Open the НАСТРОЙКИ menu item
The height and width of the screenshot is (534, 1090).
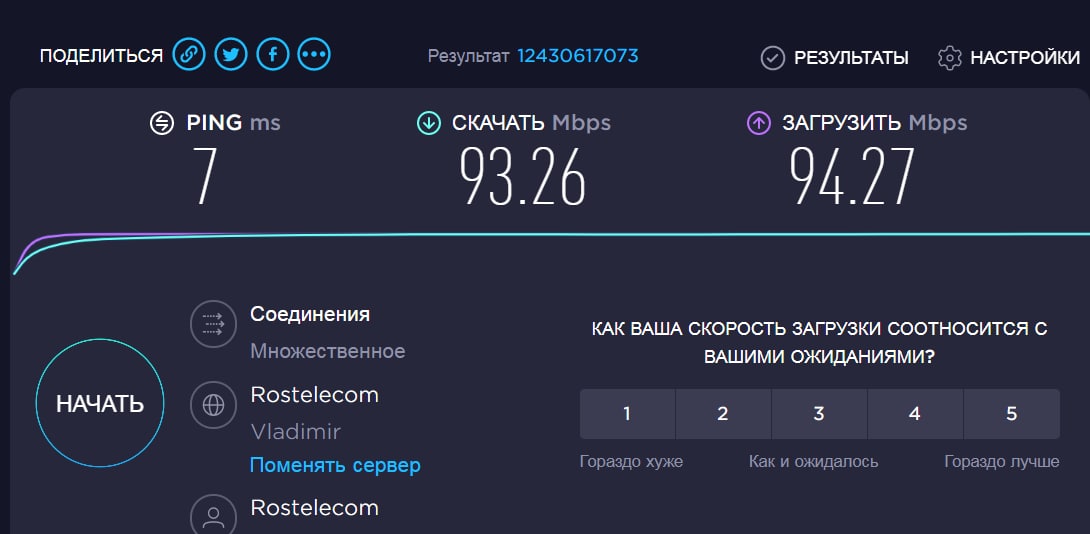pyautogui.click(x=1009, y=58)
